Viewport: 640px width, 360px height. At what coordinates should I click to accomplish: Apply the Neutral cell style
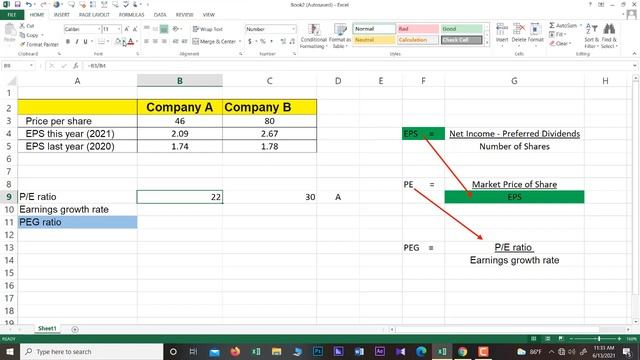pos(374,40)
